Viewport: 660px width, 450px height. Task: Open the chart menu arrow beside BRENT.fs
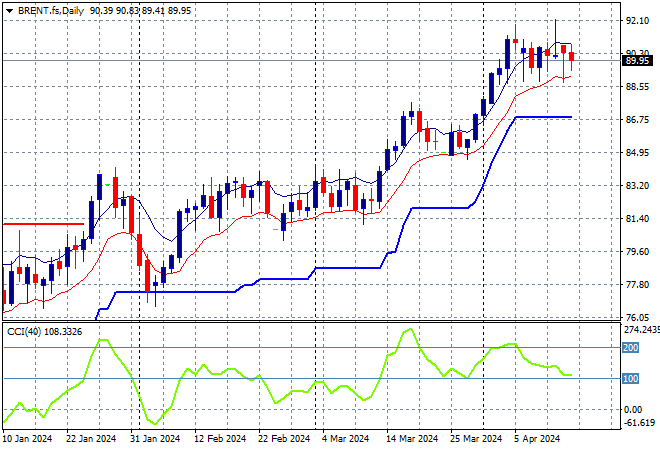tap(9, 8)
